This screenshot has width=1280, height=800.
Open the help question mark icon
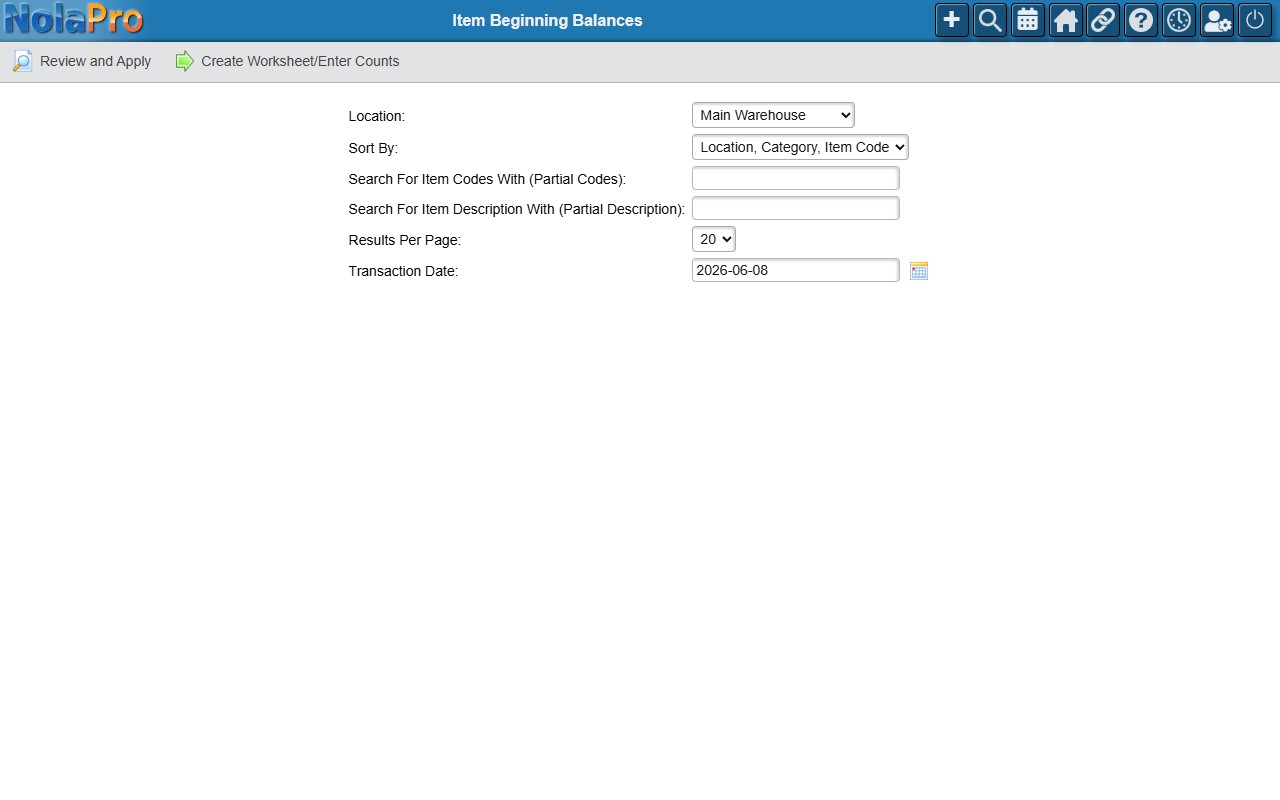click(x=1141, y=20)
